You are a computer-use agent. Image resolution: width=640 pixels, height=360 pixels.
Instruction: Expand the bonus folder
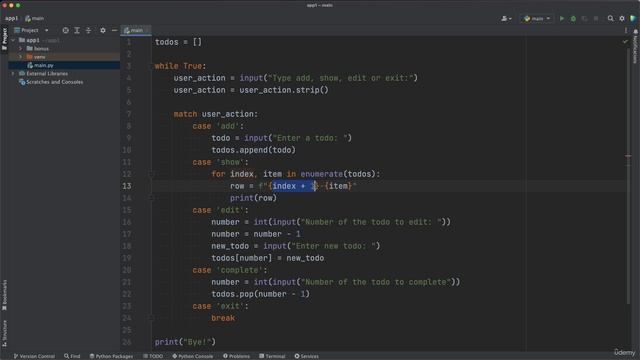[20, 48]
